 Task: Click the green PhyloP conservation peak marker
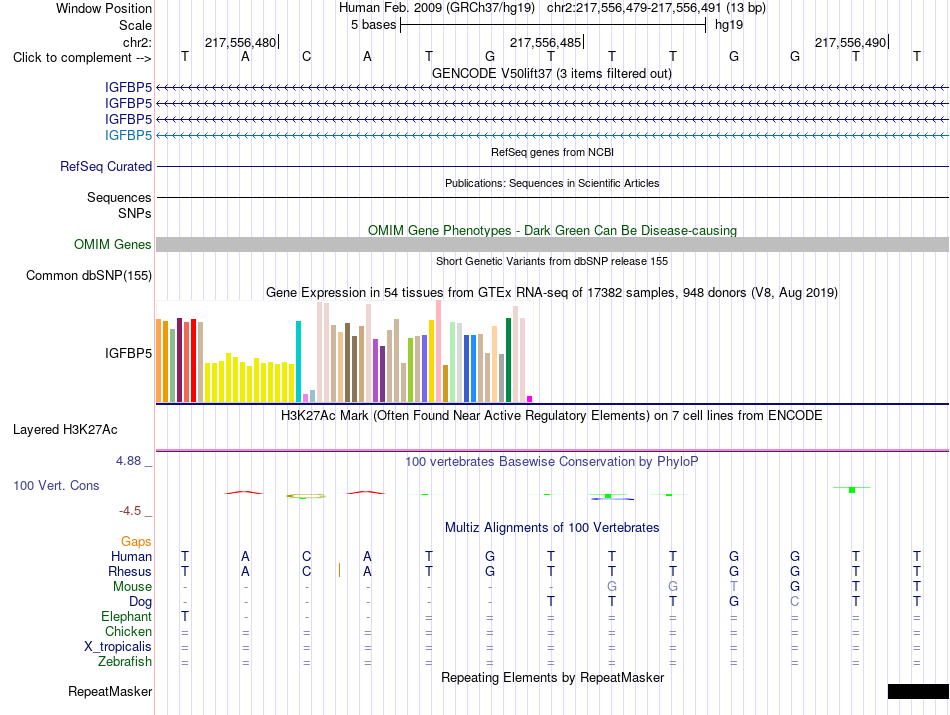click(852, 489)
